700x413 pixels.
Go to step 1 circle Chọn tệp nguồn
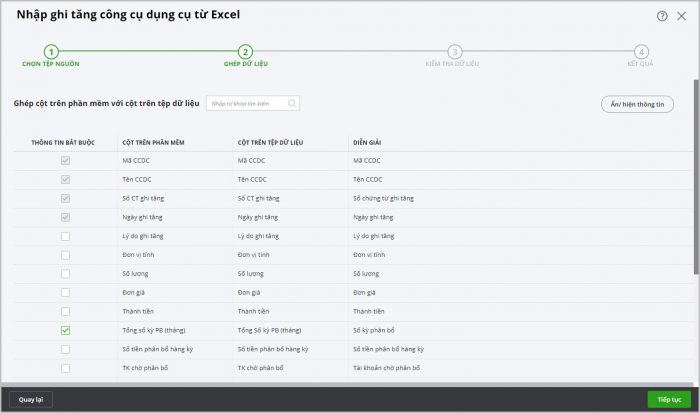(x=51, y=51)
